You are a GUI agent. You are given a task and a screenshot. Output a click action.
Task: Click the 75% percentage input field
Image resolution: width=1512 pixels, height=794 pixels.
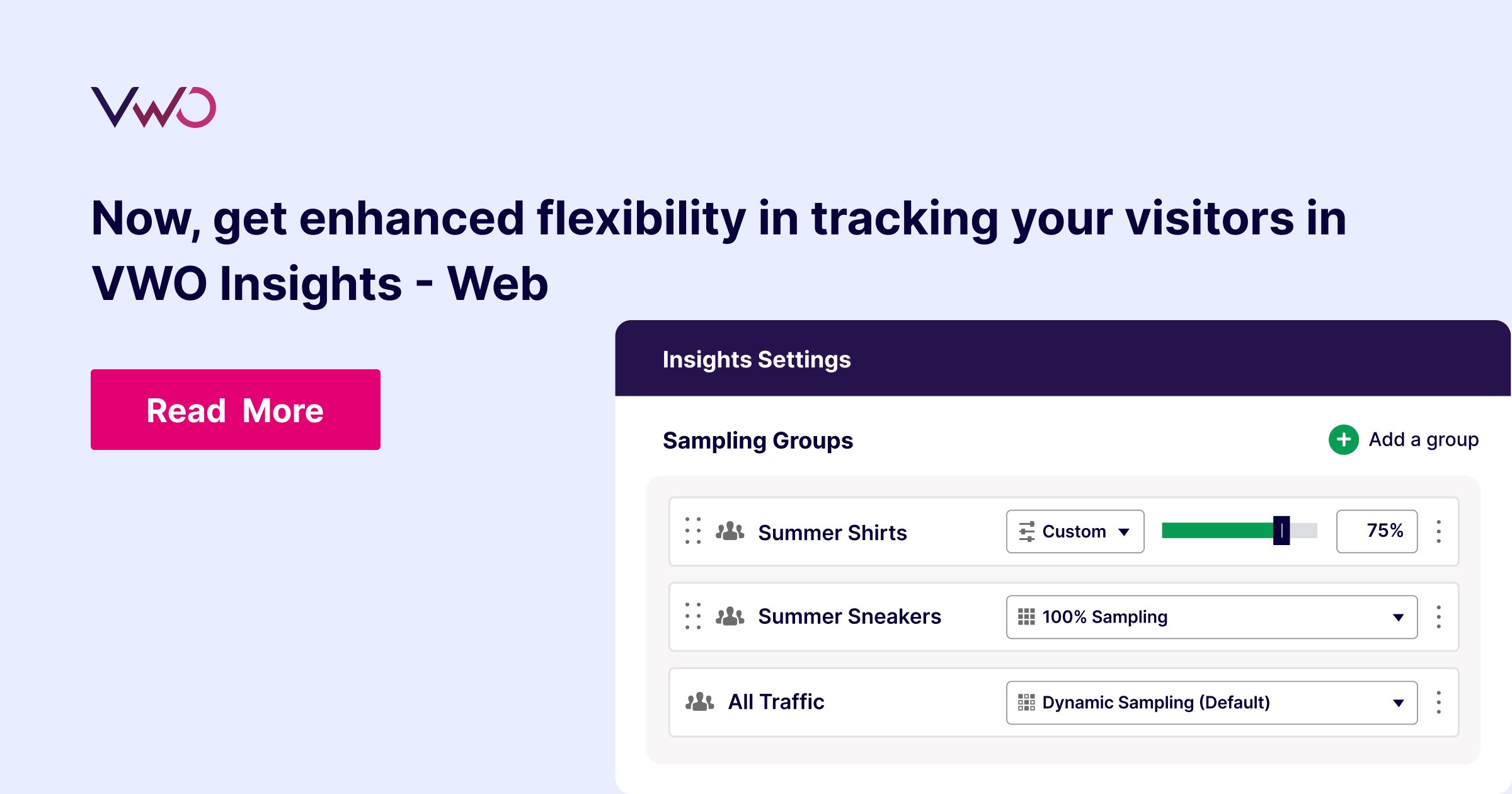click(x=1377, y=531)
